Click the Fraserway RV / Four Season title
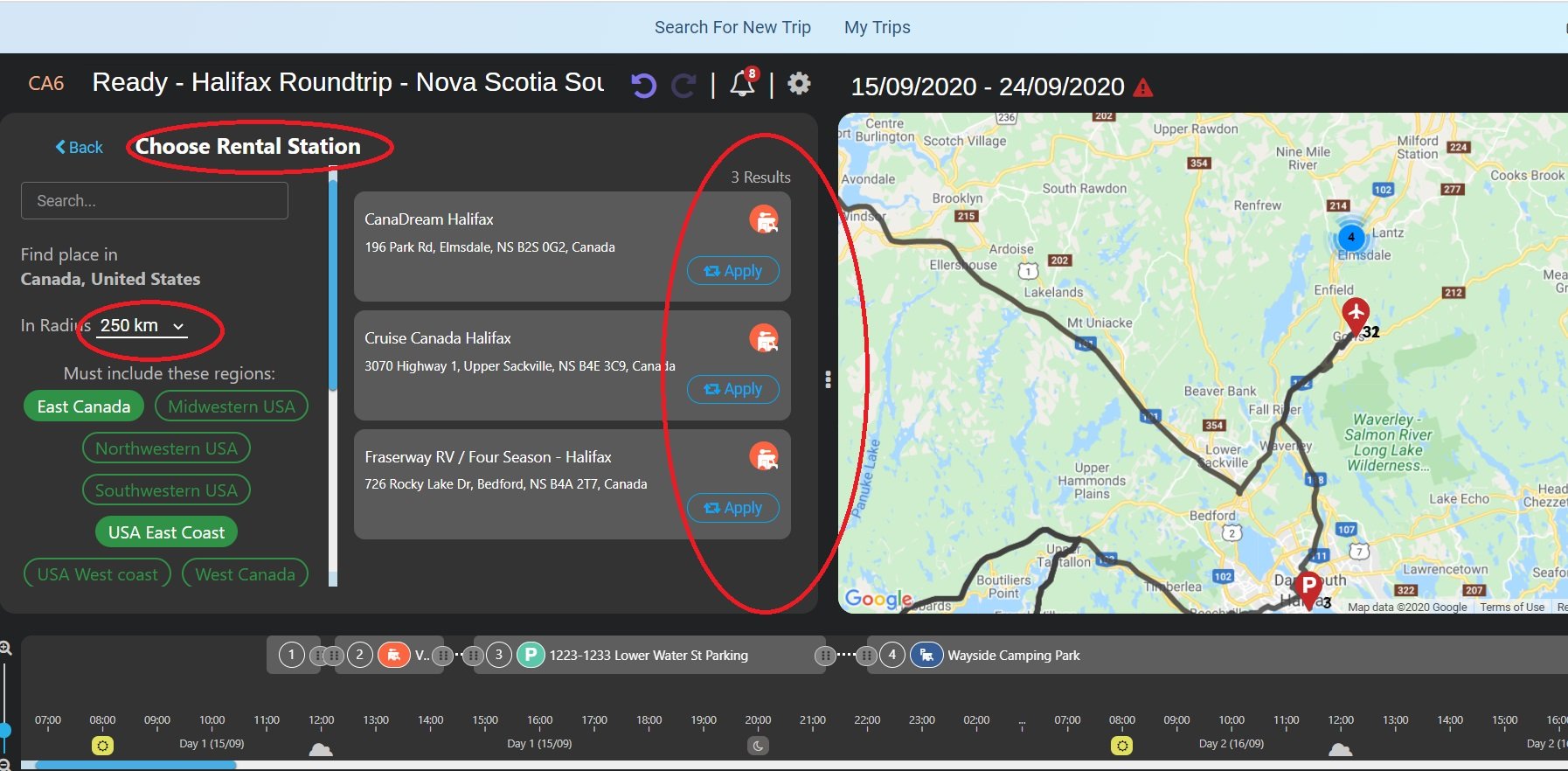Viewport: 1568px width, 771px height. click(488, 457)
